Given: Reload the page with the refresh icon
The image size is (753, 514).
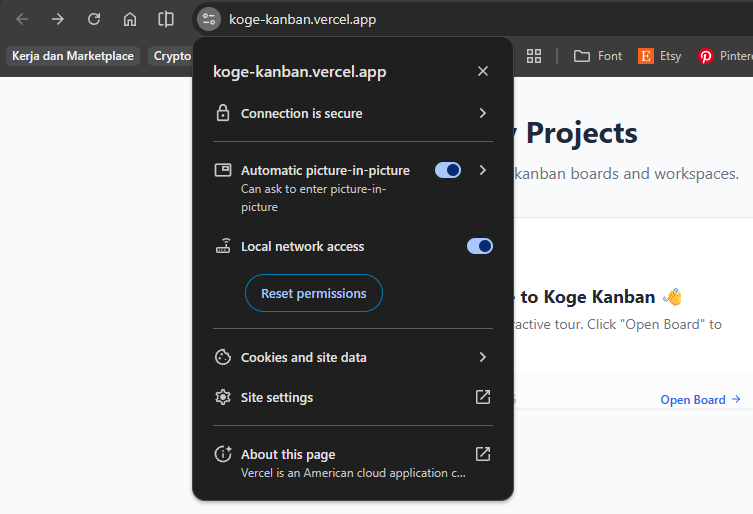Looking at the screenshot, I should coord(94,19).
